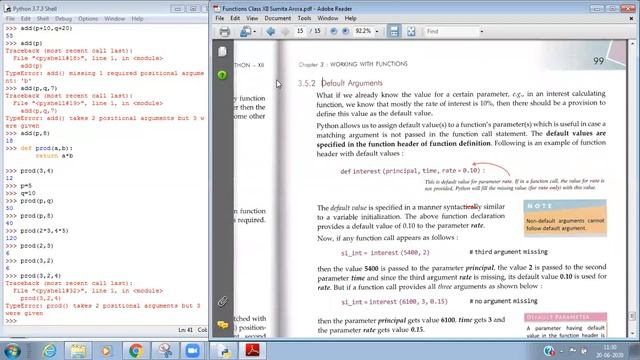Open Python Shell Edit menu

point(26,19)
